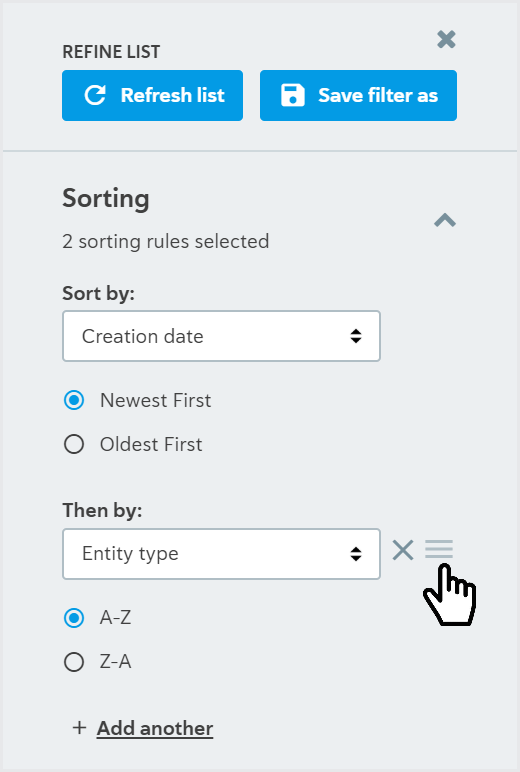Click the plus icon before Add another
Viewport: 520px width, 772px height.
click(79, 728)
